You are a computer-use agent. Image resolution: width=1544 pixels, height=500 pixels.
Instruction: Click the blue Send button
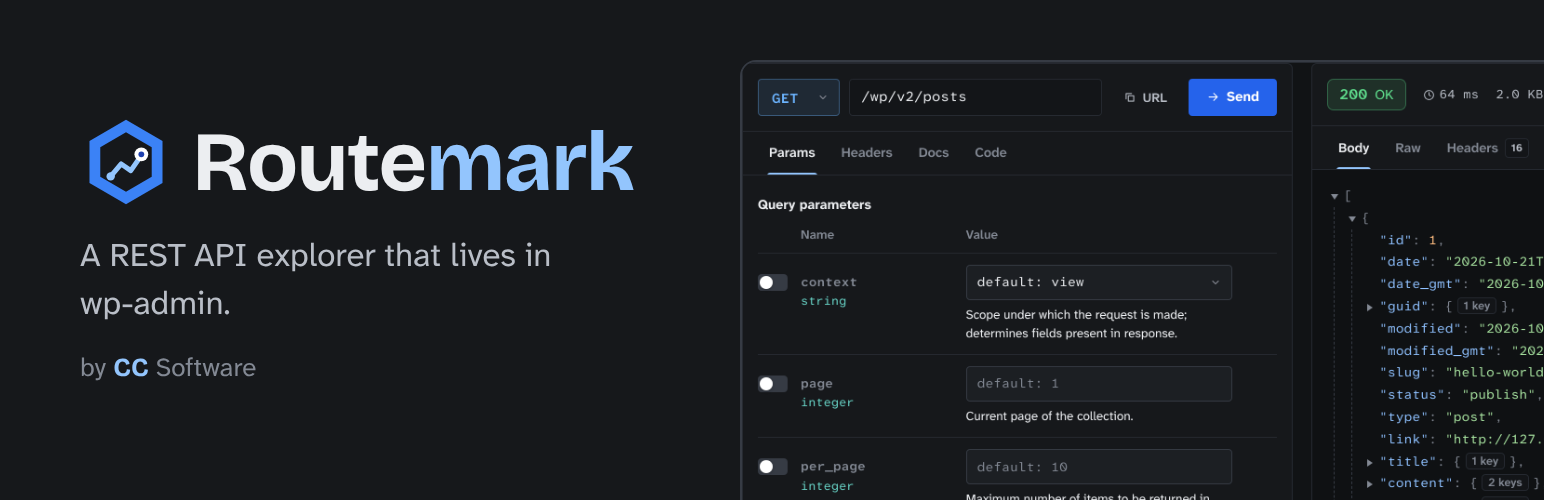point(1232,97)
